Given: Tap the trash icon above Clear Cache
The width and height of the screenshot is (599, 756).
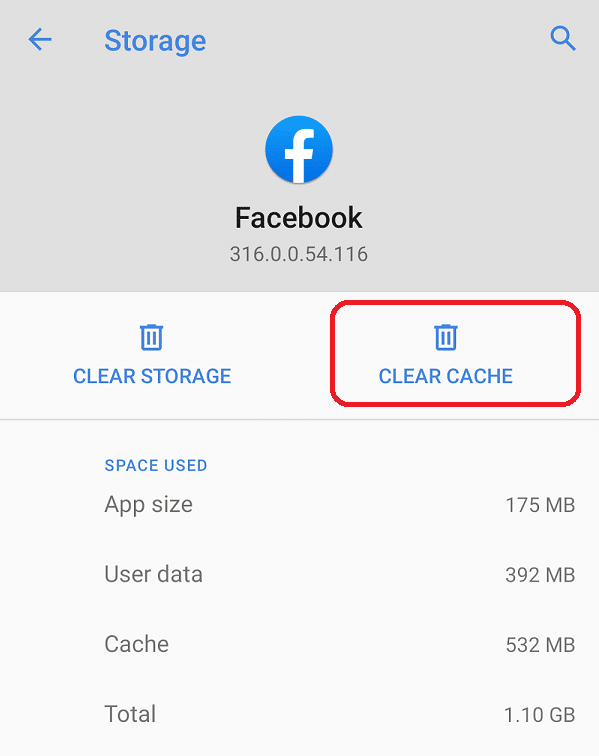Looking at the screenshot, I should (446, 337).
